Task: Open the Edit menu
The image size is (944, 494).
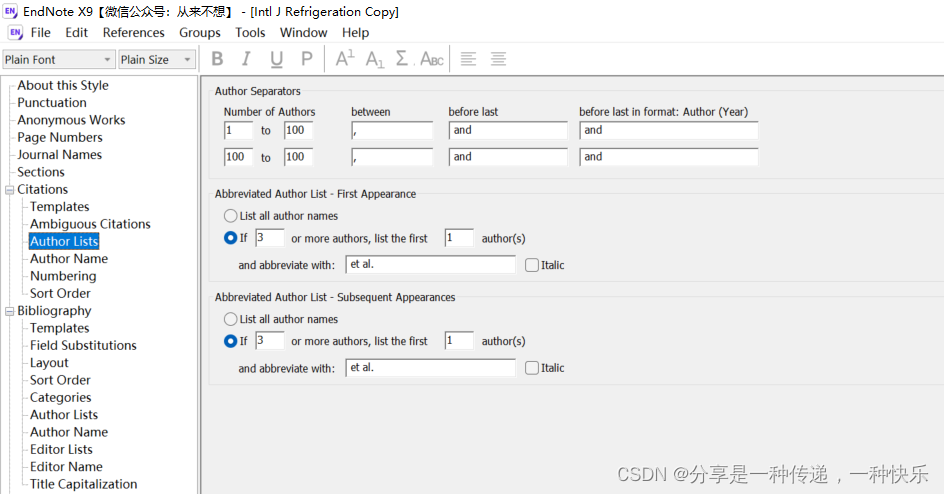Action: (x=76, y=32)
